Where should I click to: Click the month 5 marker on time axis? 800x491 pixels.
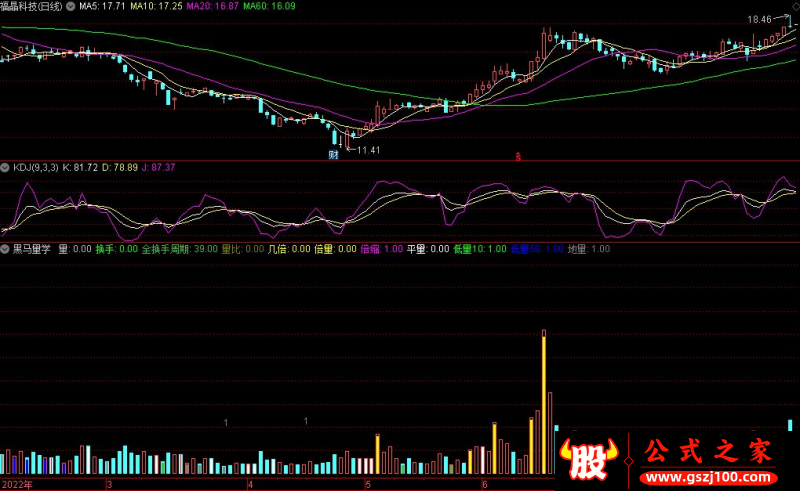coord(368,484)
